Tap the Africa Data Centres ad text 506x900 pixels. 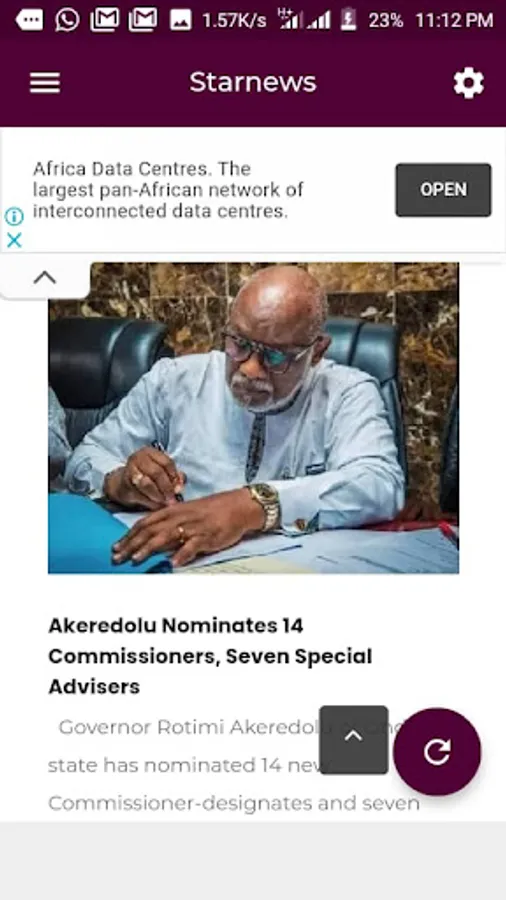tap(168, 190)
